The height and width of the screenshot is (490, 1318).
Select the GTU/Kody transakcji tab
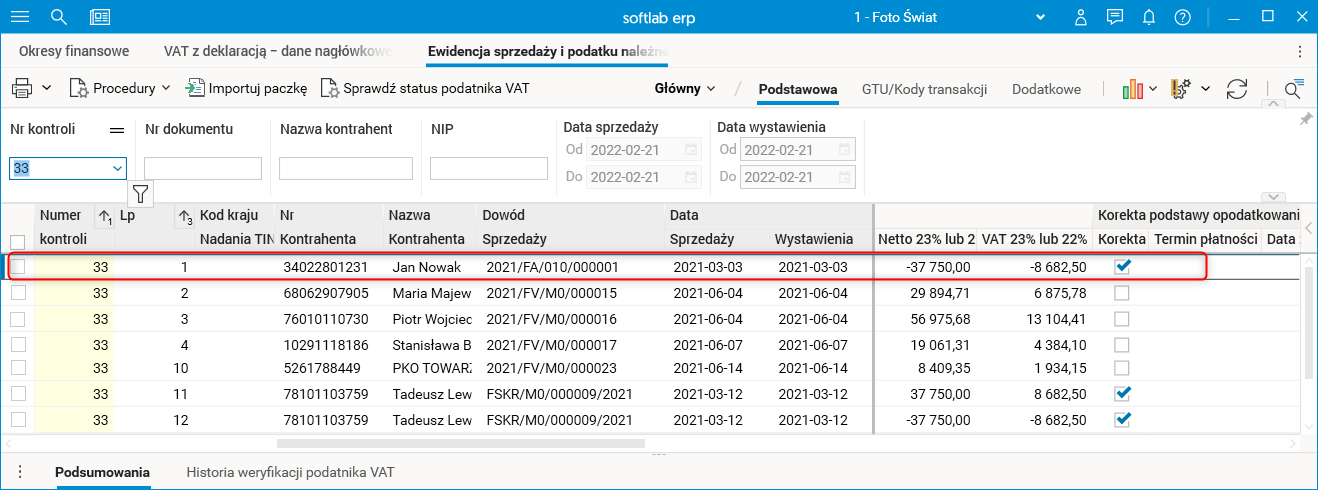[924, 89]
